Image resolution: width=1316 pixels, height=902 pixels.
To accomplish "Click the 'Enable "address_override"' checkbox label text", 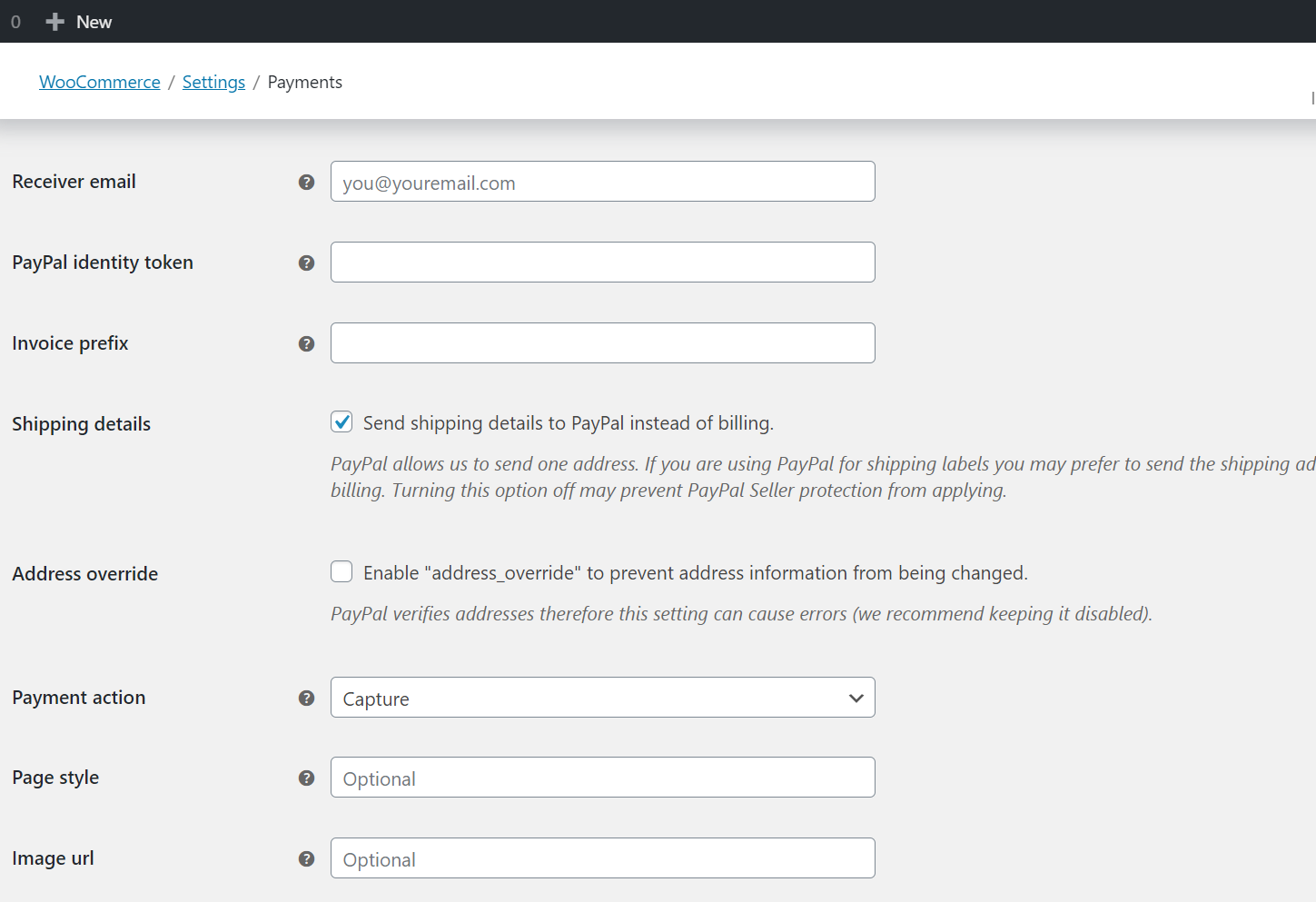I will 696,573.
